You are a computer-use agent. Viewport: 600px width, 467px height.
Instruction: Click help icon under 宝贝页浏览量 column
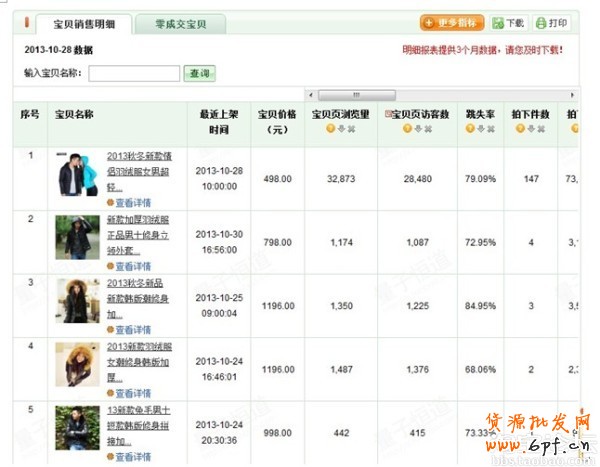[330, 130]
